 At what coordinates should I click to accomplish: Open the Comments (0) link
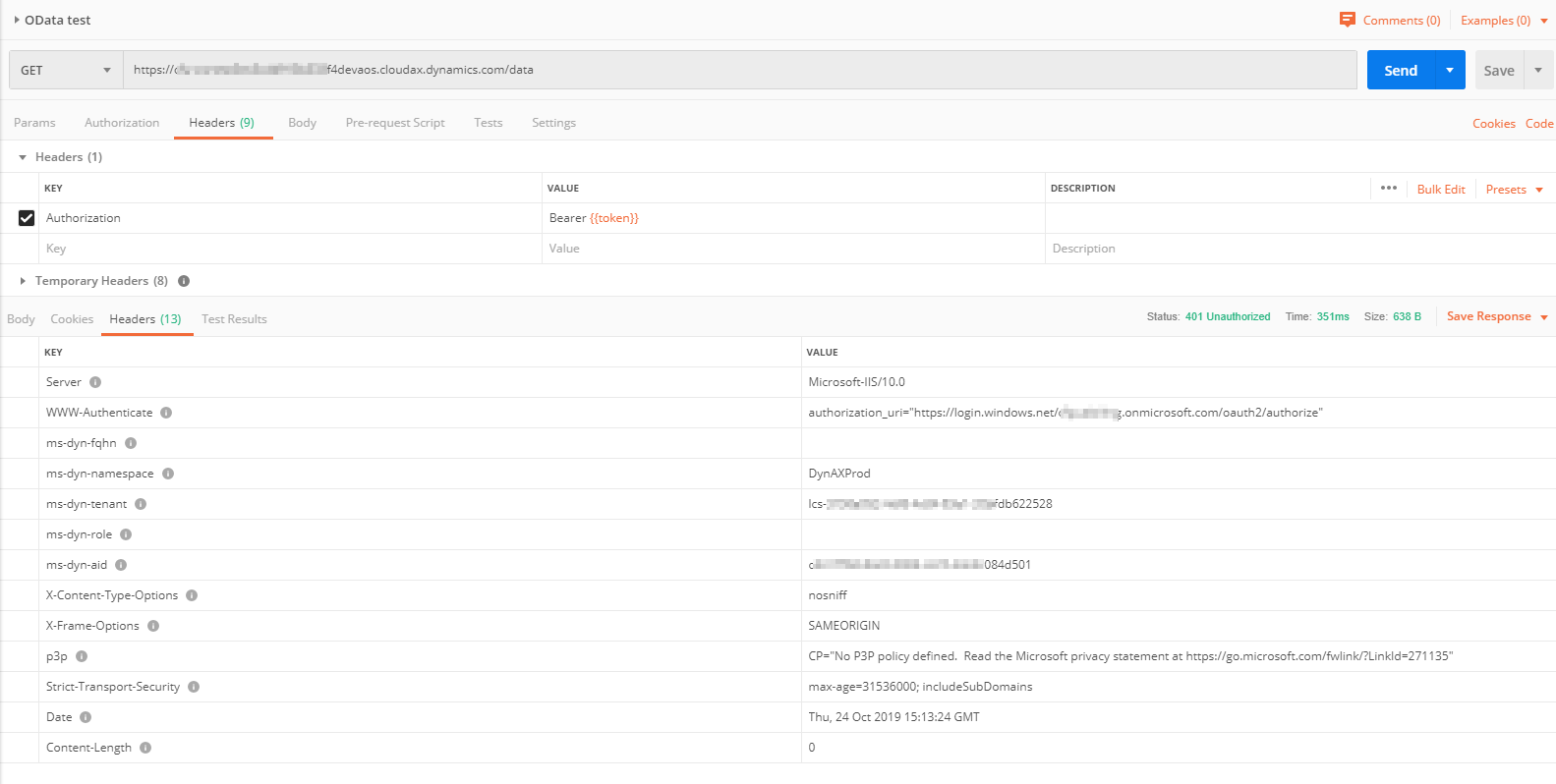[x=1402, y=20]
